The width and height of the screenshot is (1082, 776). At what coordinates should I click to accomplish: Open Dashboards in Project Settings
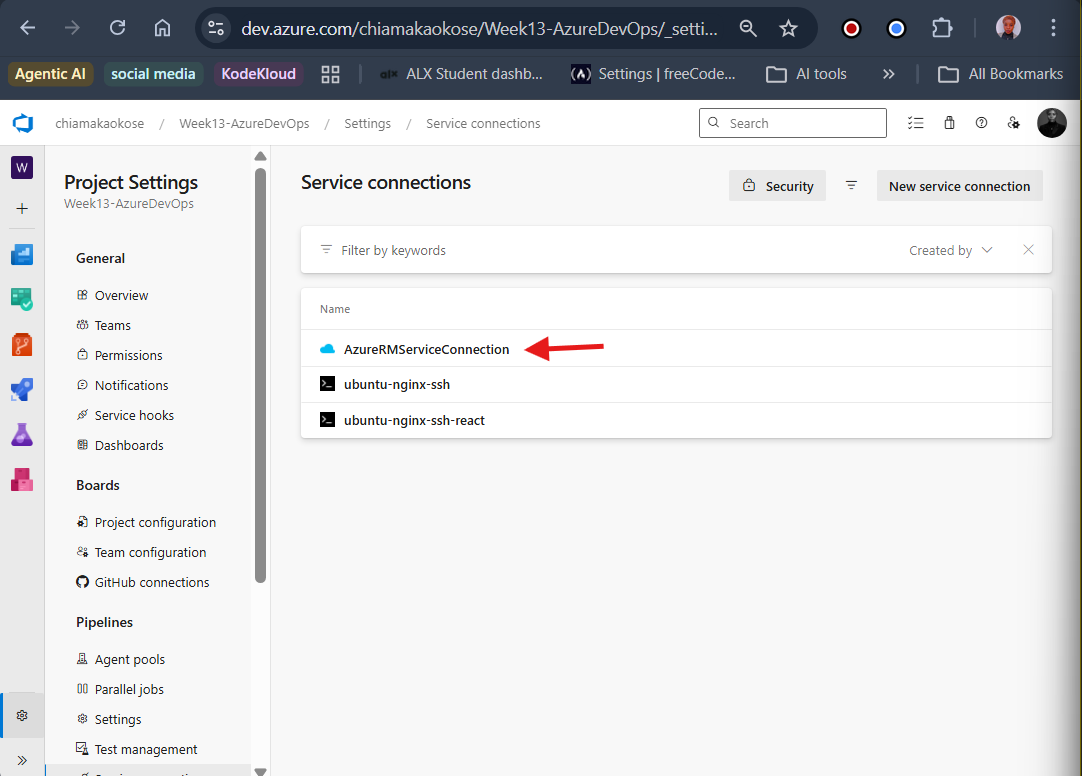[120, 446]
